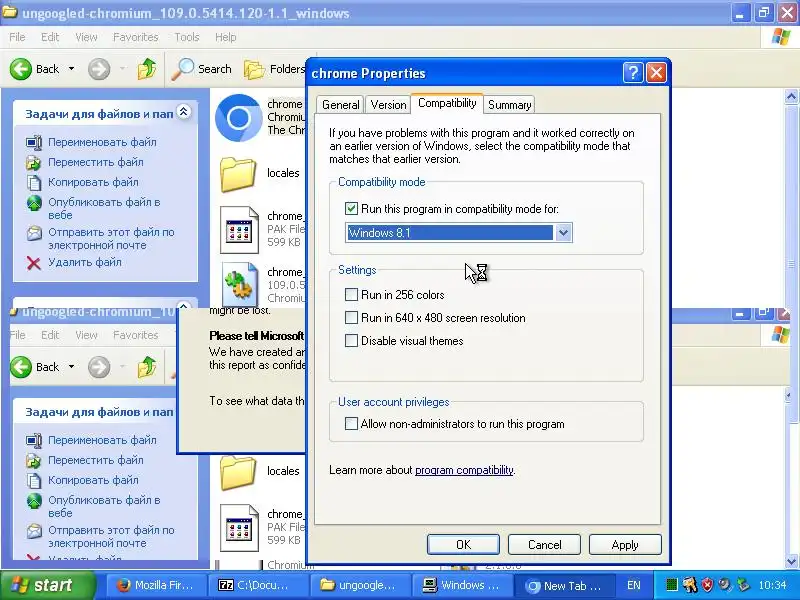This screenshot has height=600, width=800.
Task: Click Переместить файл in top task pane
Action: 95,162
